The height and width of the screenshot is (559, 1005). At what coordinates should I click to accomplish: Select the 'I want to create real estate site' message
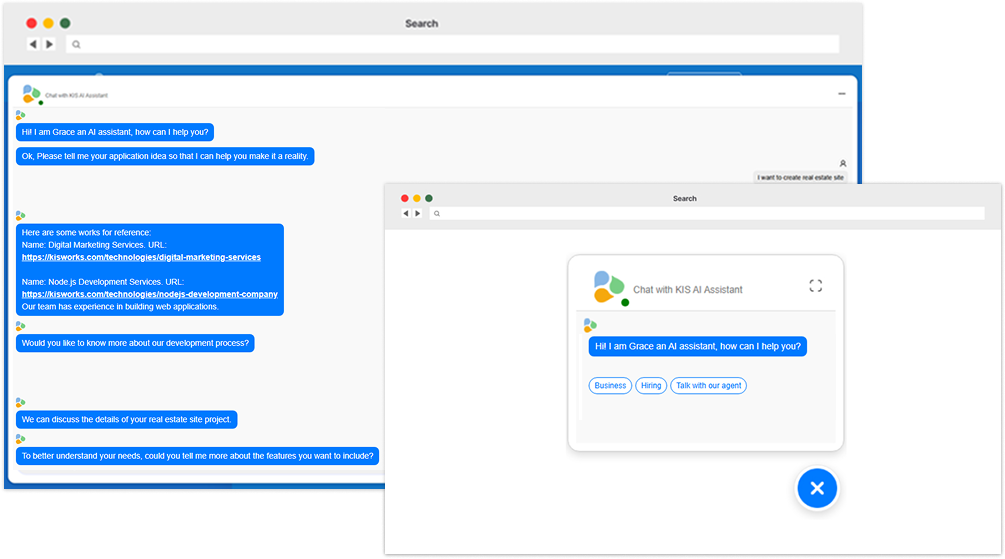coord(800,177)
